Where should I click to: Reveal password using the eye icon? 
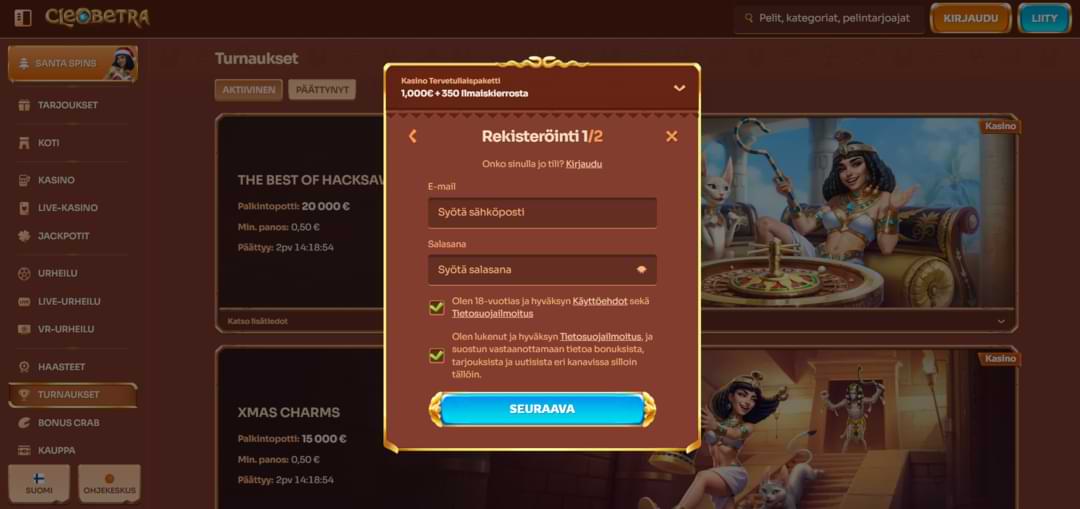point(641,270)
